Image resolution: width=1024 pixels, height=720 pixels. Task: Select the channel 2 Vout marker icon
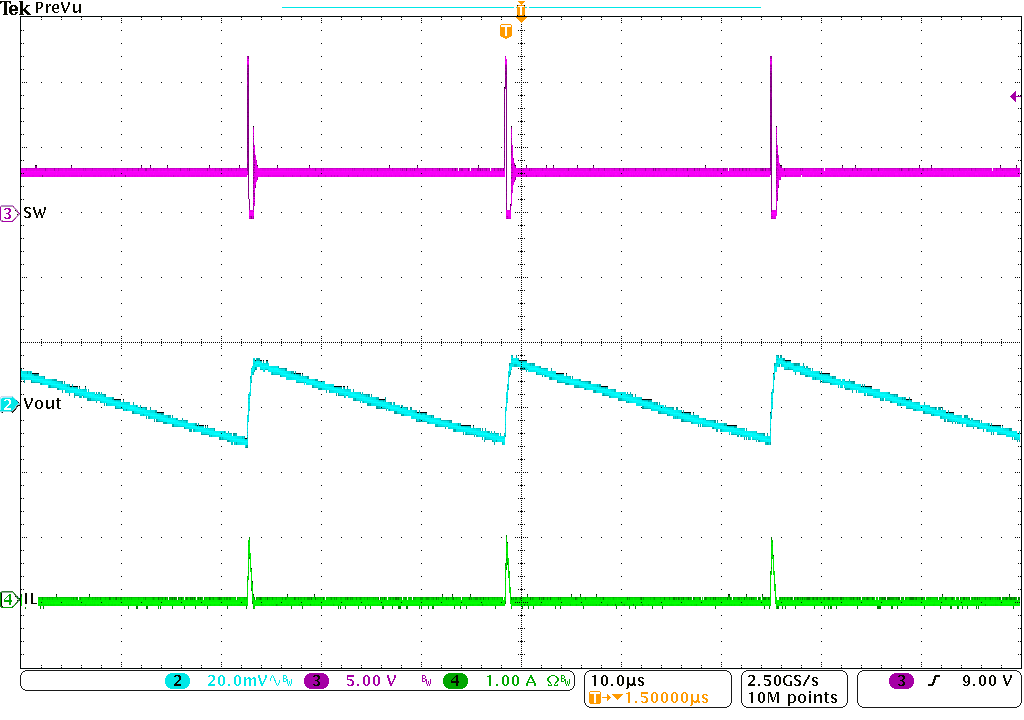coord(7,404)
